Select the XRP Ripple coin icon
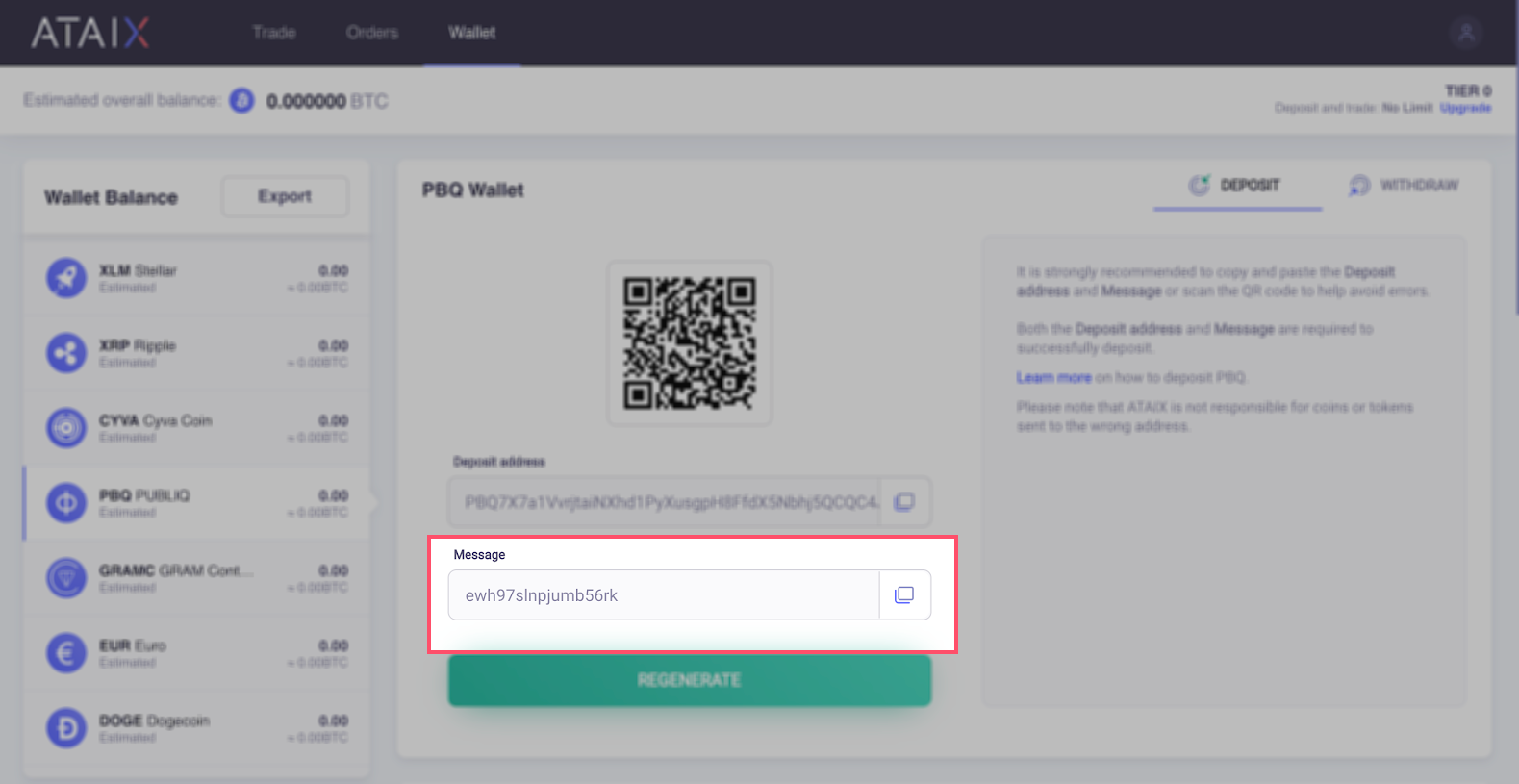Image resolution: width=1519 pixels, height=784 pixels. pyautogui.click(x=66, y=353)
